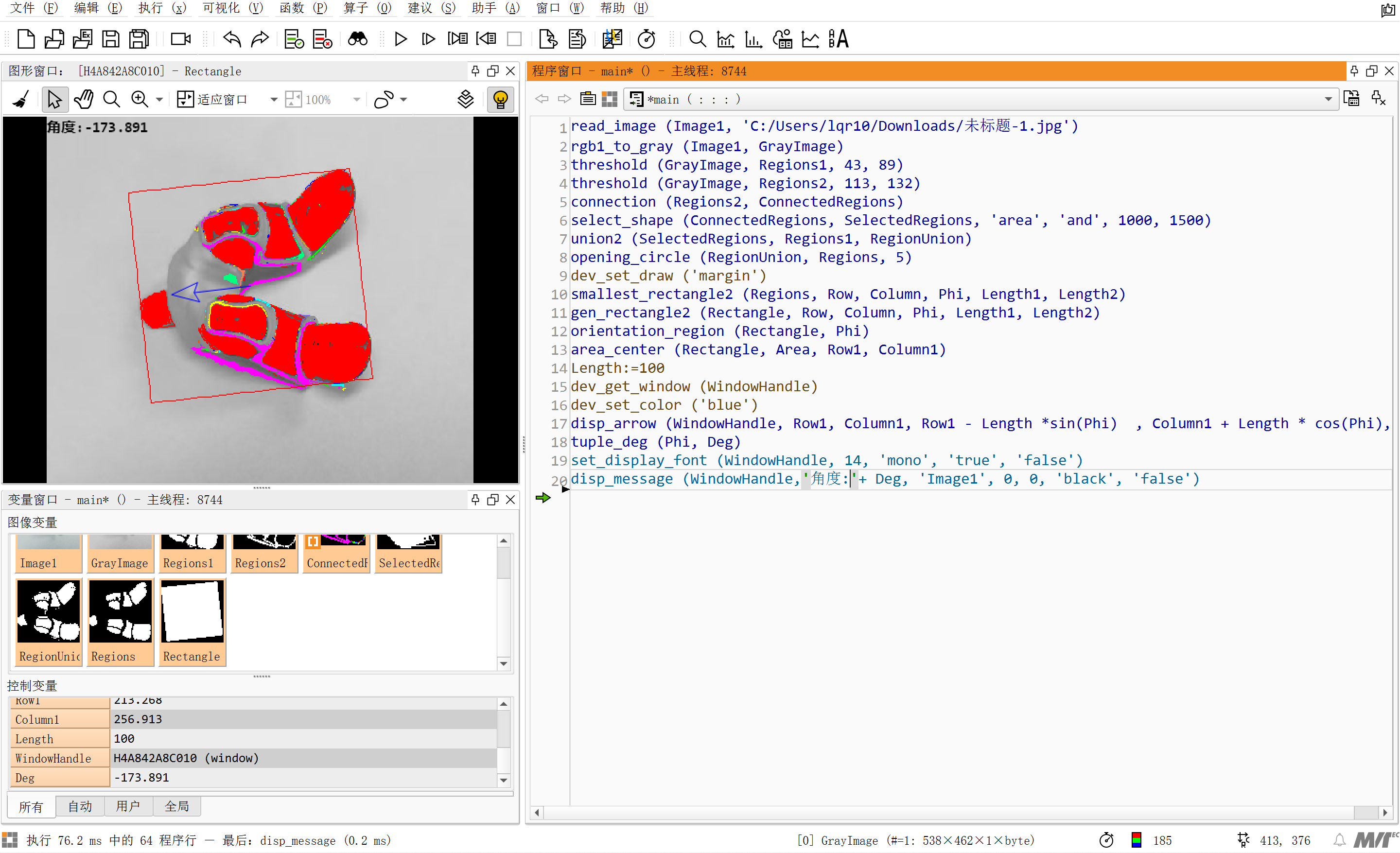
Task: Float the variable window panel
Action: (x=492, y=500)
